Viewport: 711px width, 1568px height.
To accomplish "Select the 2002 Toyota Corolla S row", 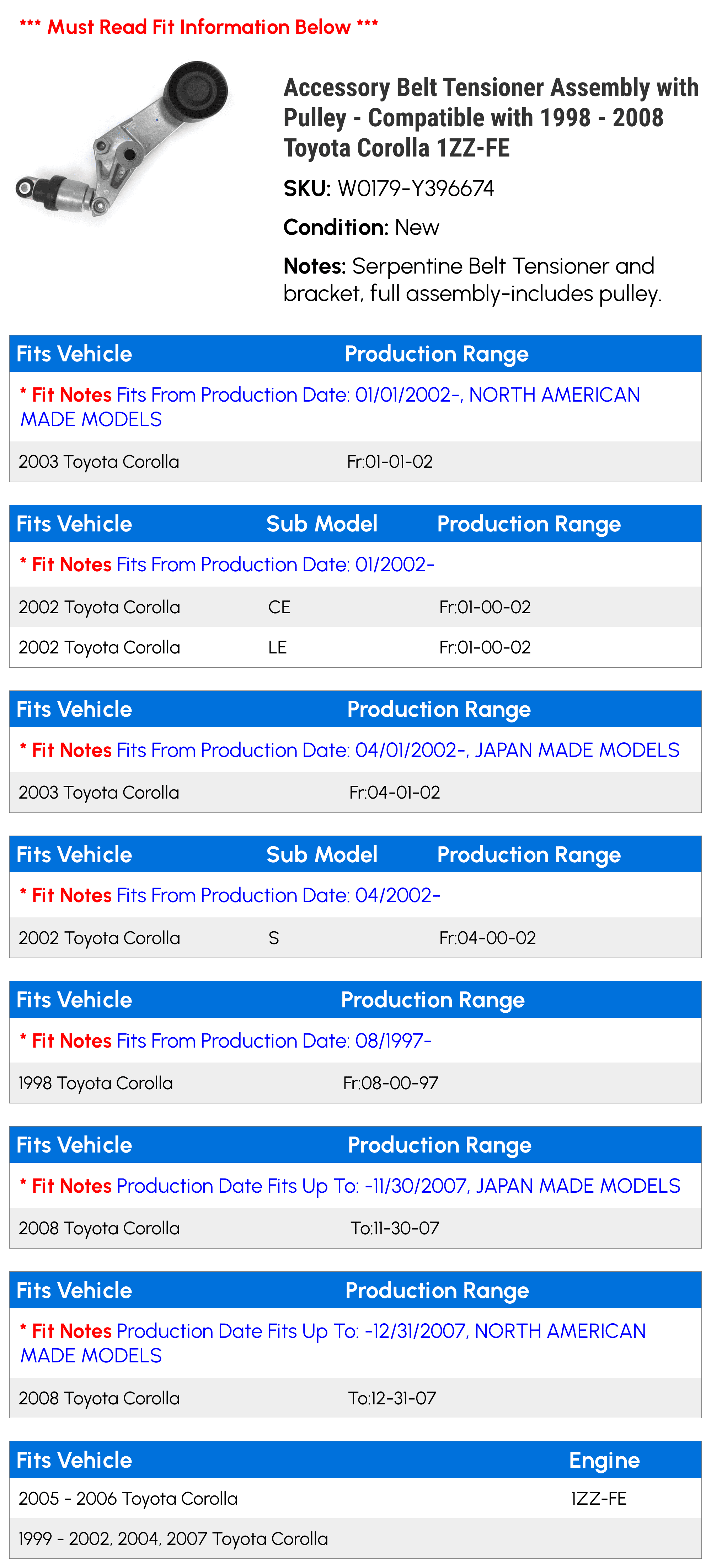I will [355, 938].
